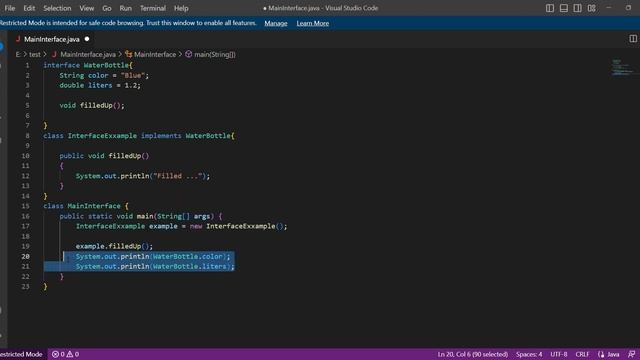This screenshot has width=640, height=360.
Task: Toggle bottom panel layout icon
Action: [x=564, y=8]
